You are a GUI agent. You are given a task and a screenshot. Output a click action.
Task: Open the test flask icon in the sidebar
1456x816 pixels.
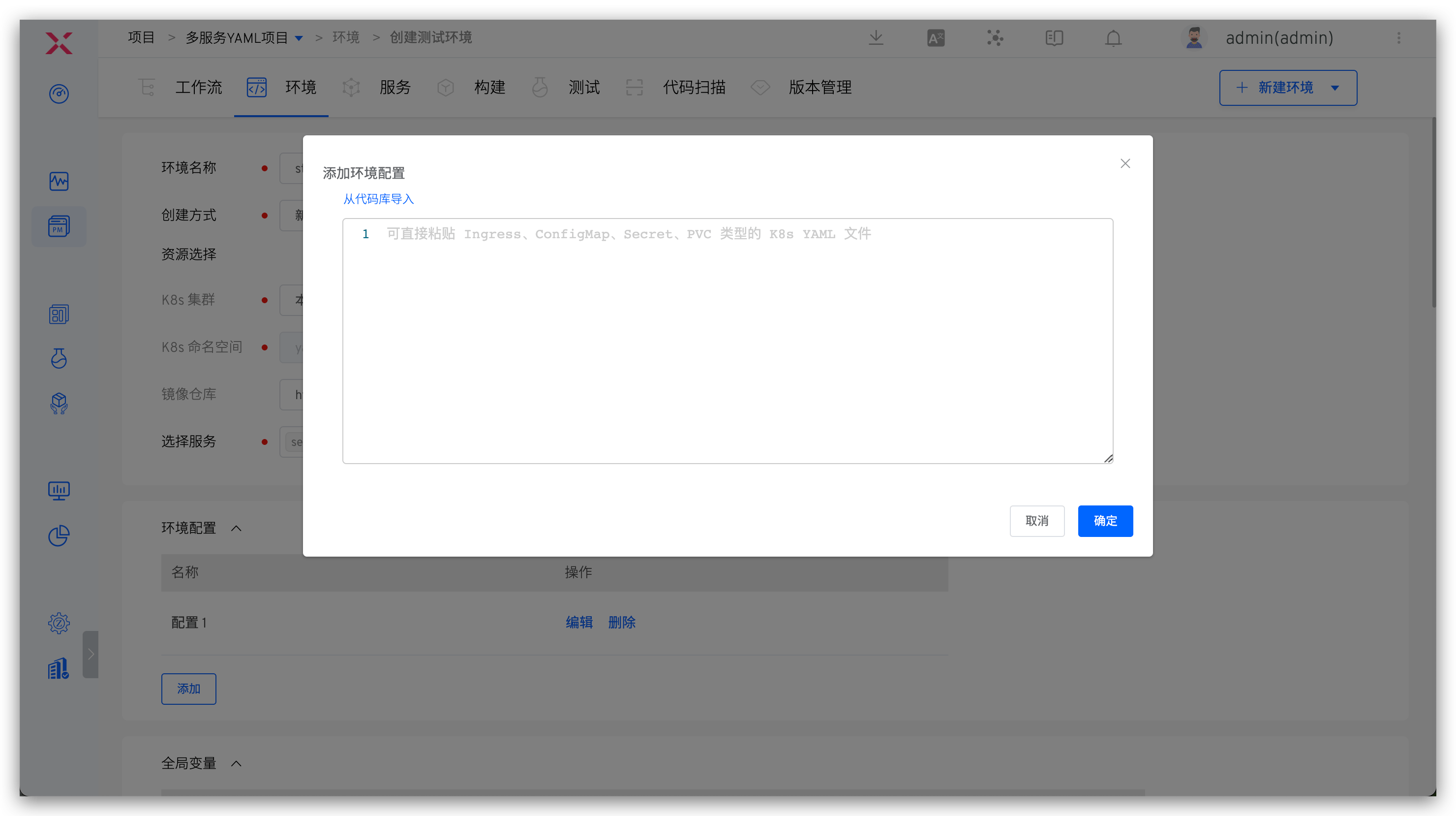(x=59, y=358)
